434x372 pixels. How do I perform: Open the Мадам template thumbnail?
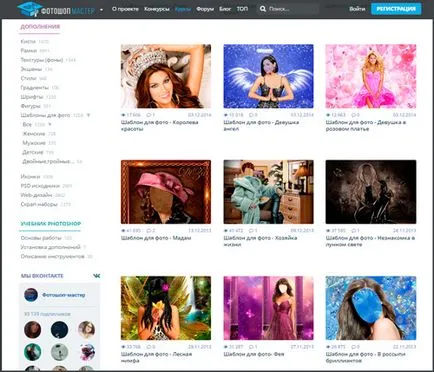point(166,192)
